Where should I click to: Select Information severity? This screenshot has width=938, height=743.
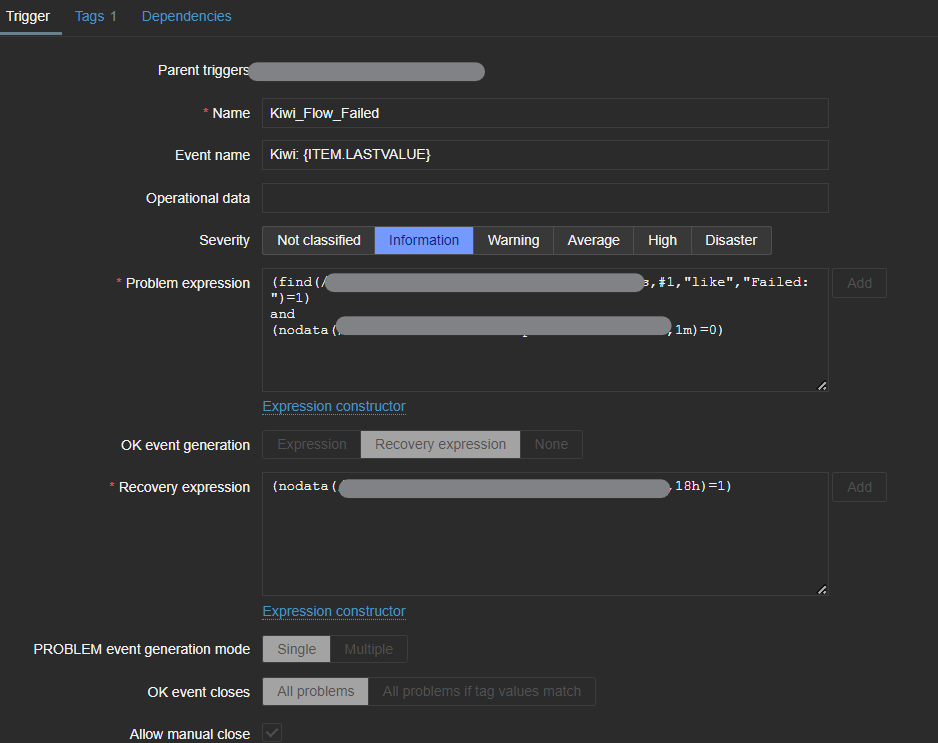coord(424,240)
